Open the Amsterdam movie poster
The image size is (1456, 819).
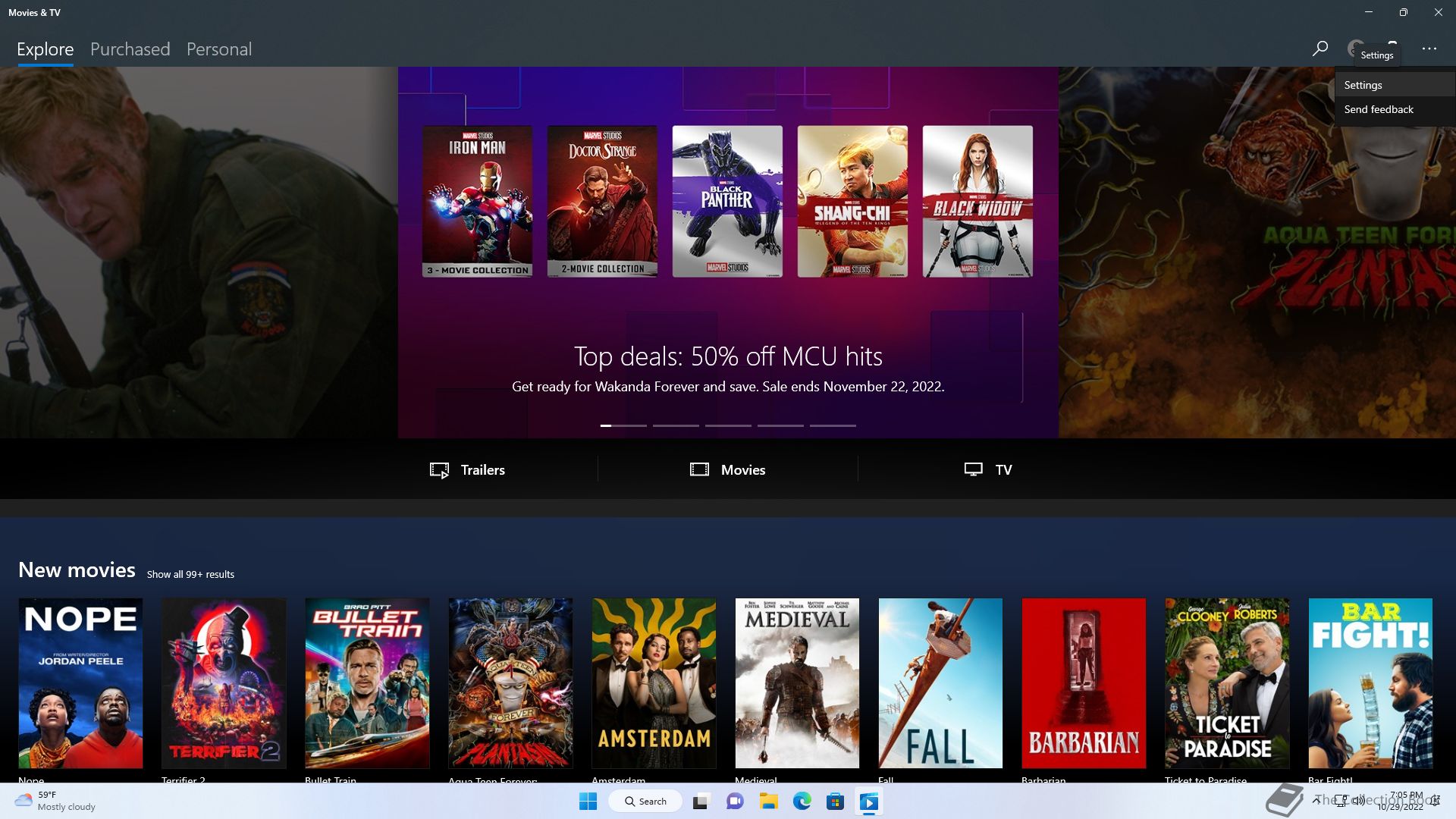(654, 683)
